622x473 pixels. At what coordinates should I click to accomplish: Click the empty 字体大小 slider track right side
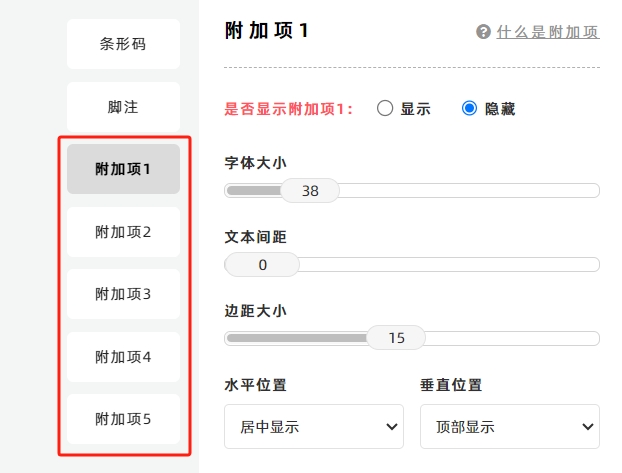coord(469,190)
